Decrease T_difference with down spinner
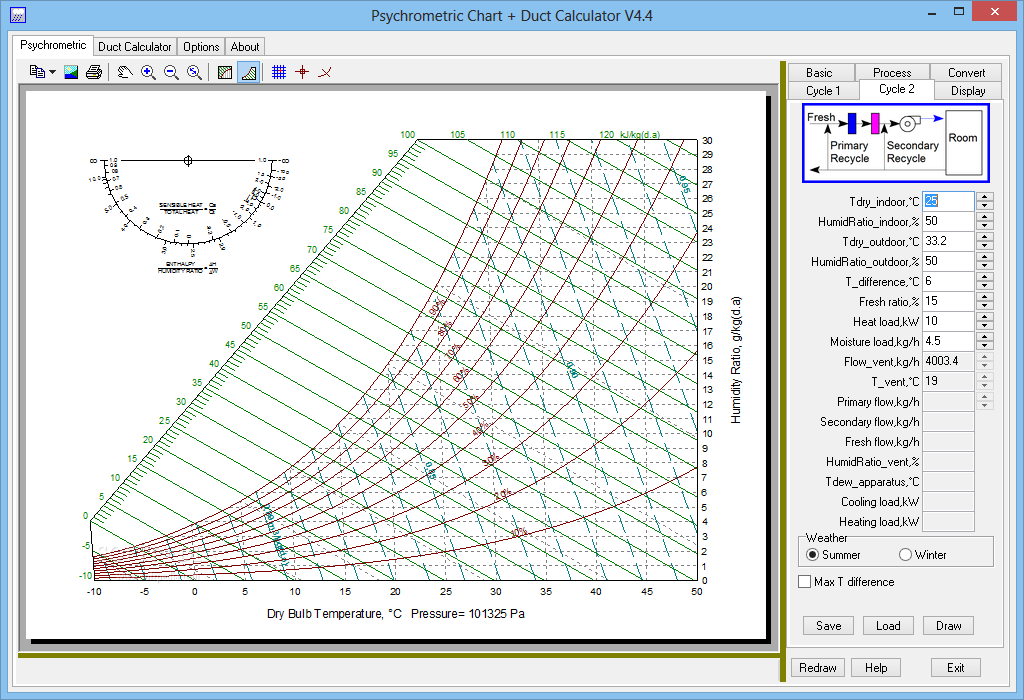 point(985,286)
